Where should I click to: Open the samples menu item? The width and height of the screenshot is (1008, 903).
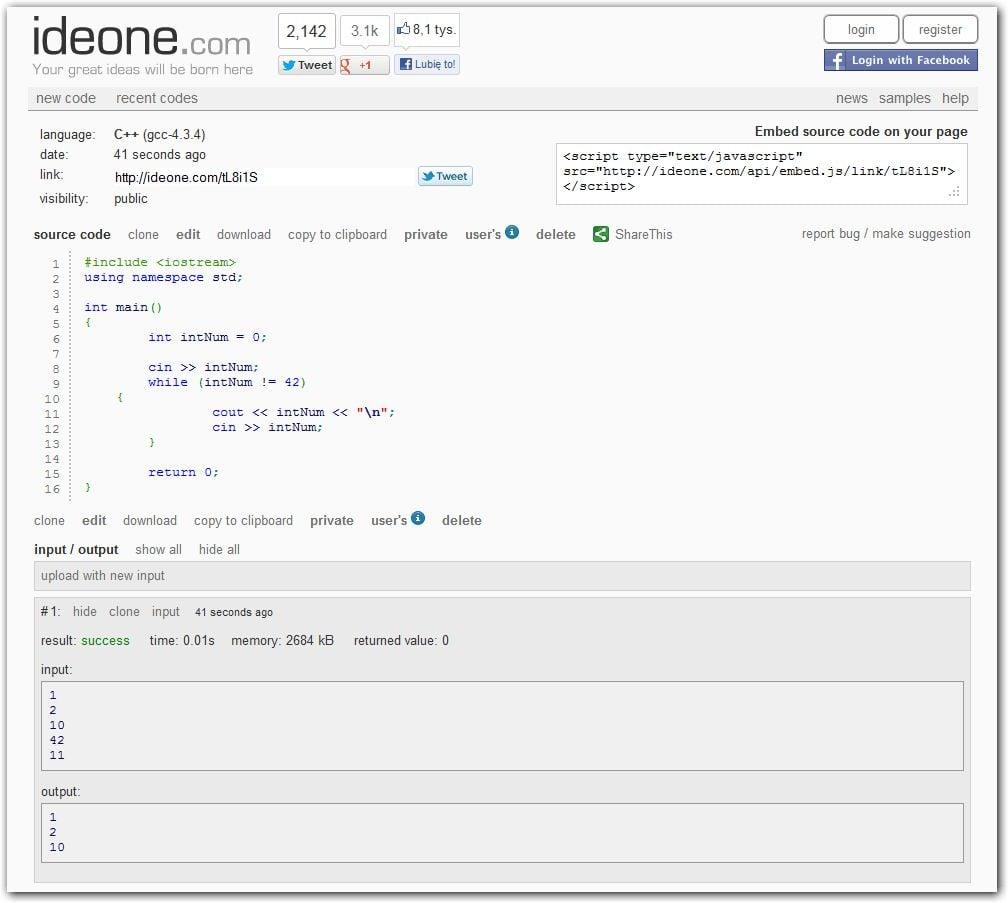tap(904, 98)
